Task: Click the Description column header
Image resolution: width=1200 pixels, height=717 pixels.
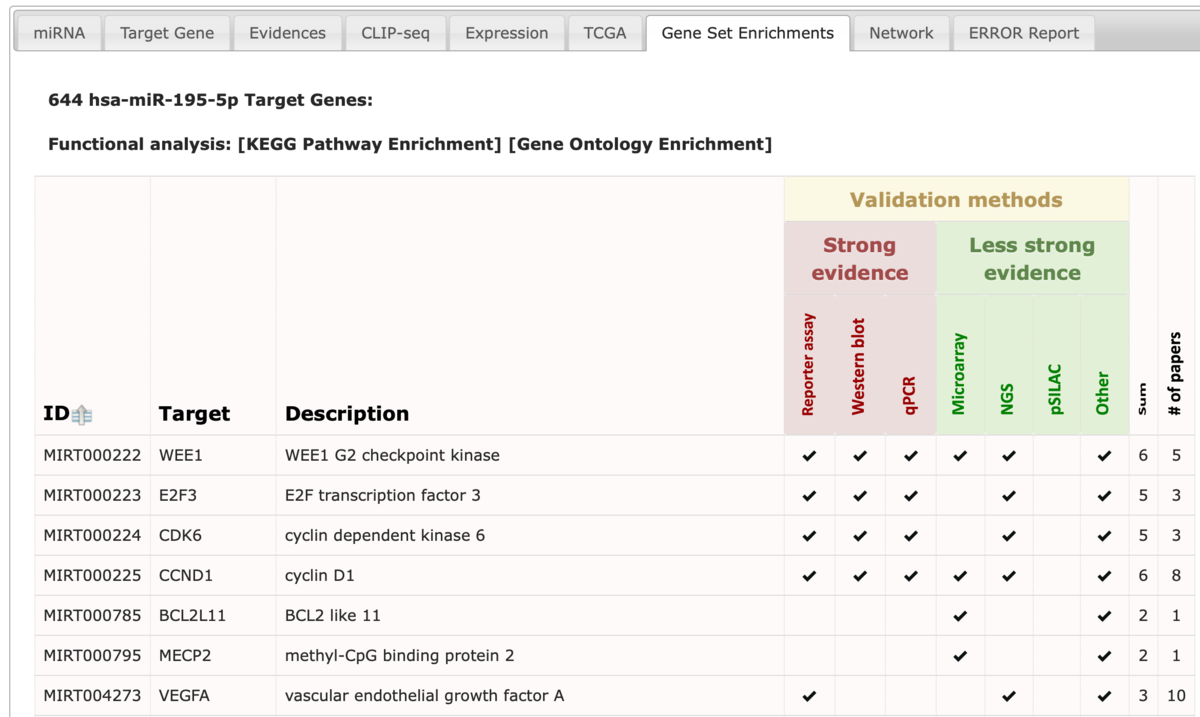Action: pyautogui.click(x=347, y=414)
